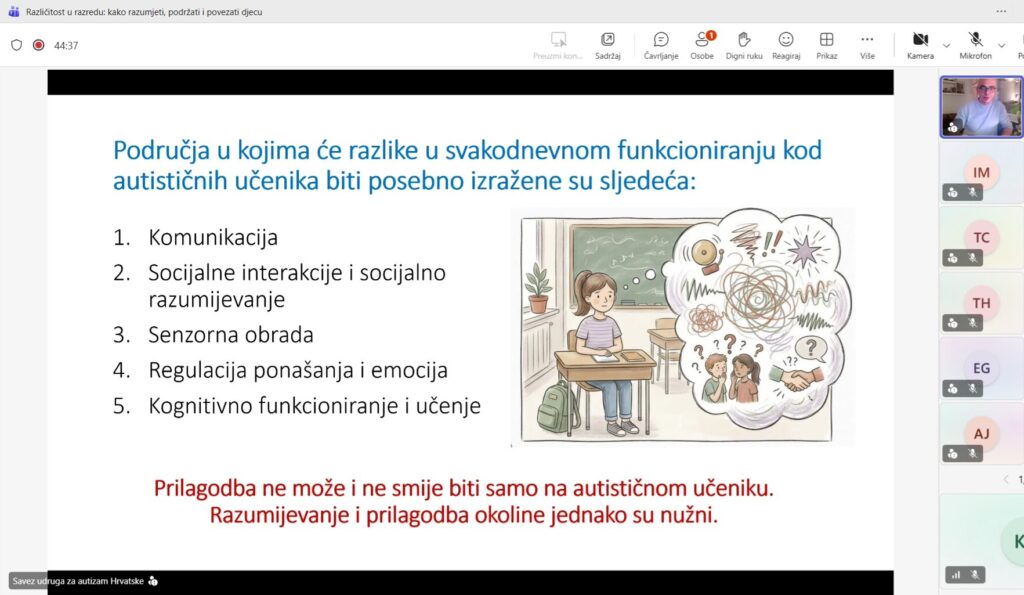Click the Savez udruga za autizam Hrvatske label
The width and height of the screenshot is (1024, 595).
click(78, 580)
